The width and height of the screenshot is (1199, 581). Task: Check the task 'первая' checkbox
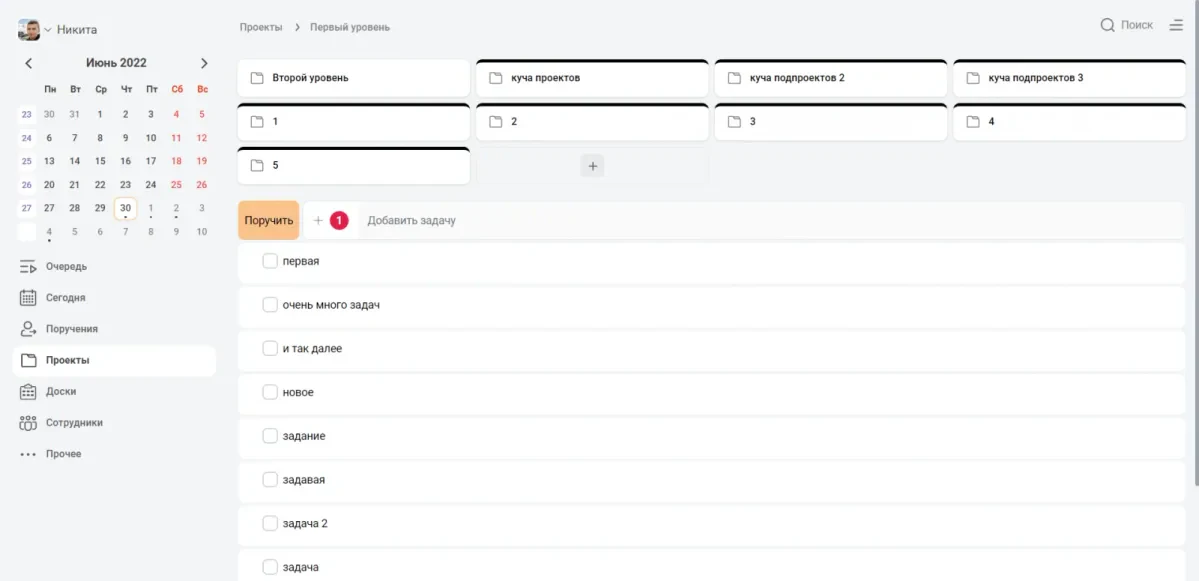[x=270, y=261]
